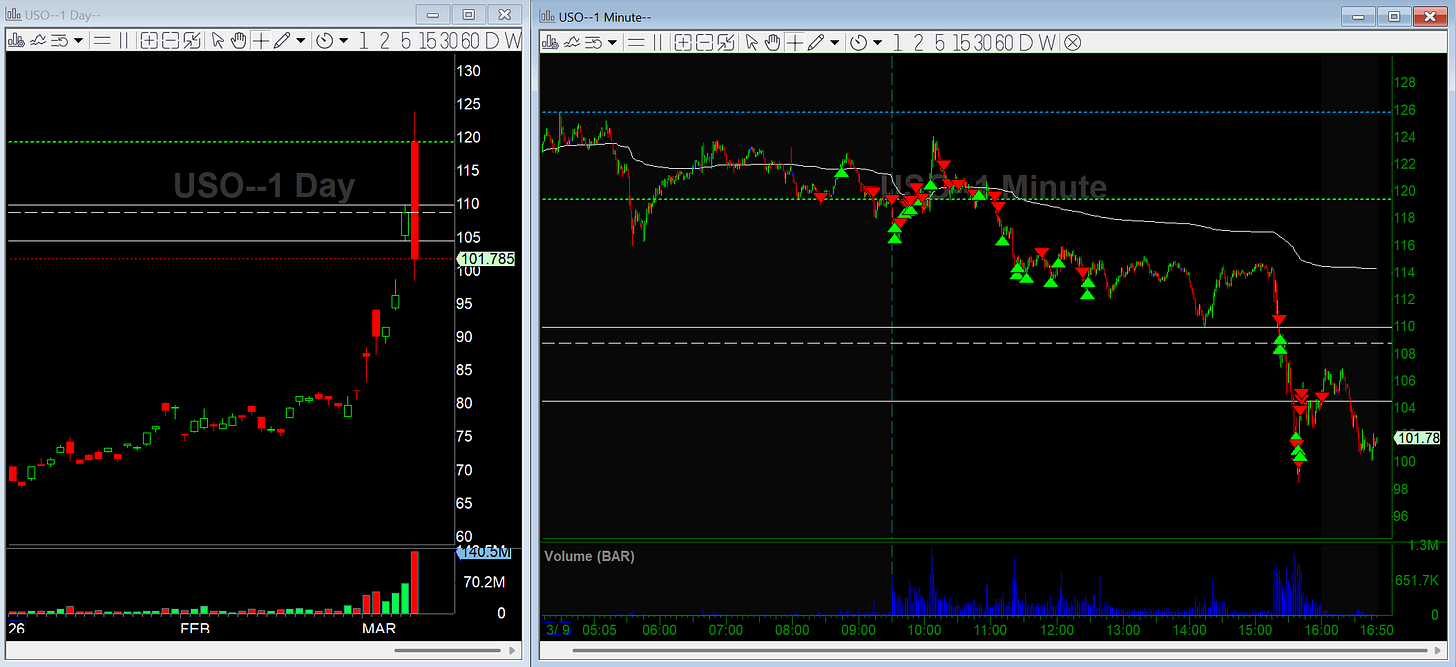Switch 1 Day window to 15-minute interval
The image size is (1456, 667).
[x=427, y=40]
